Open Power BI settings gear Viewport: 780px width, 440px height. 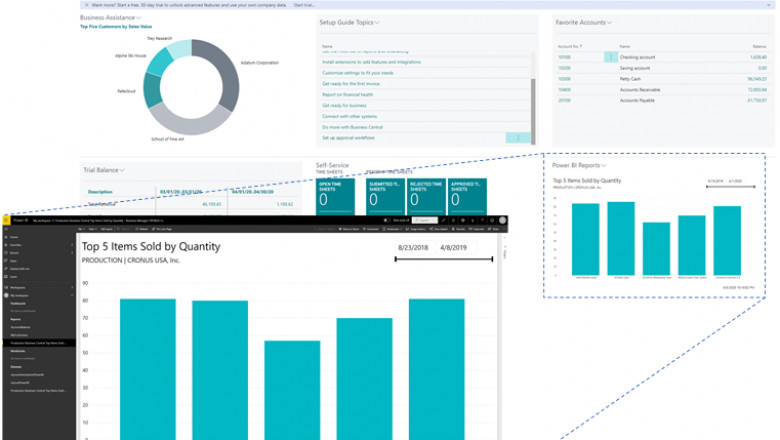[x=463, y=220]
